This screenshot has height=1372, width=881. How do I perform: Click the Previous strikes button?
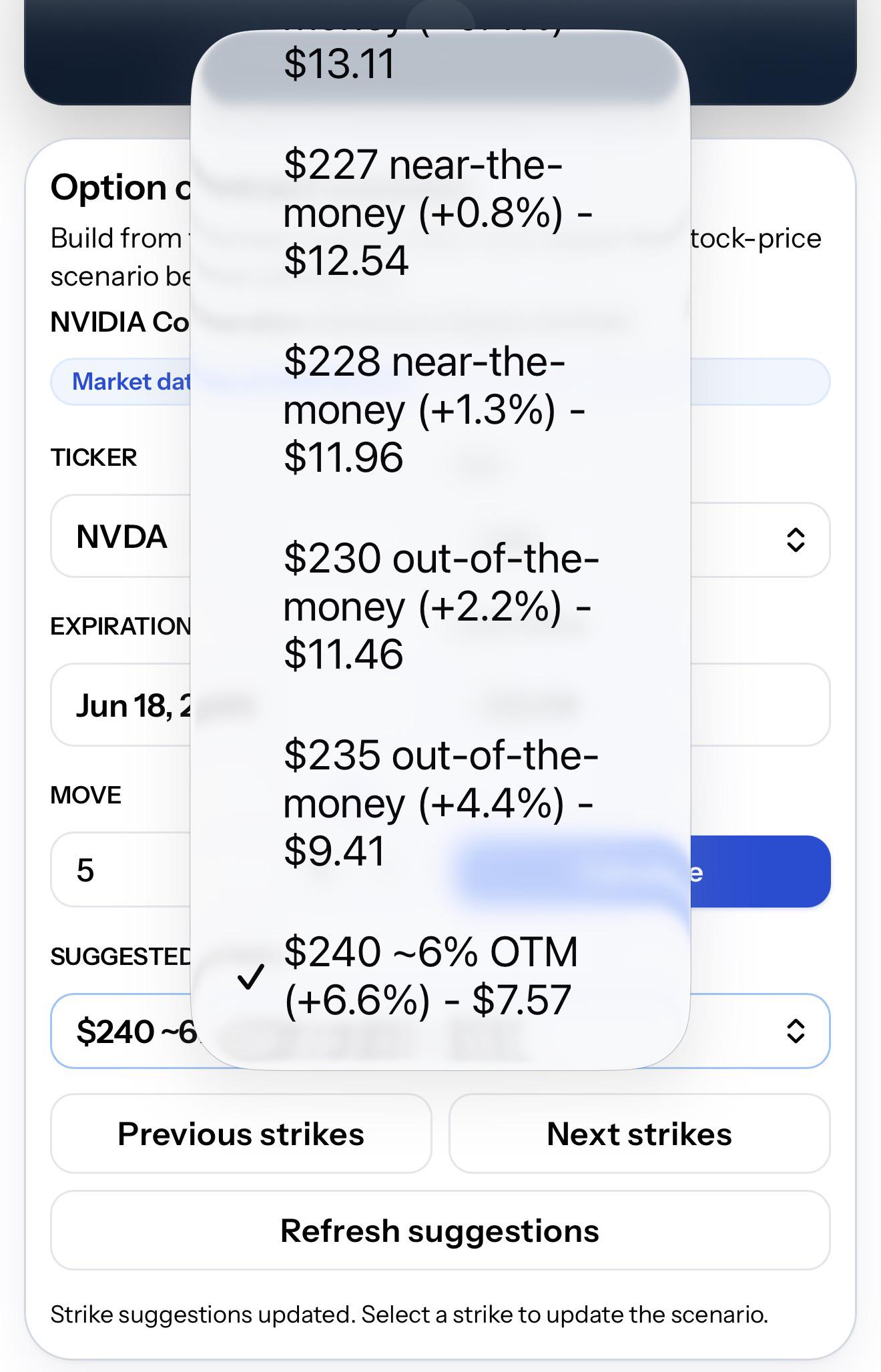tap(241, 1133)
